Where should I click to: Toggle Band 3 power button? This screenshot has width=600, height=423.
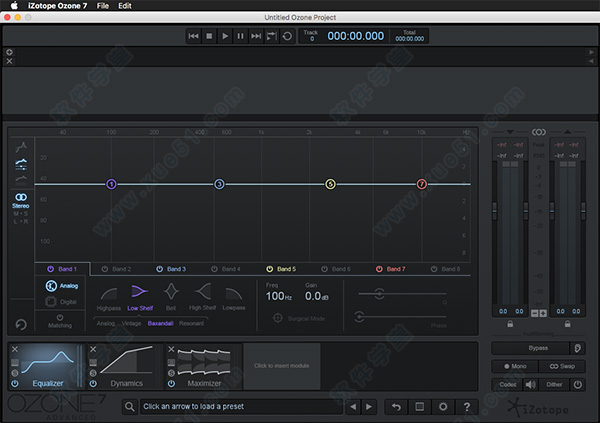[x=160, y=269]
